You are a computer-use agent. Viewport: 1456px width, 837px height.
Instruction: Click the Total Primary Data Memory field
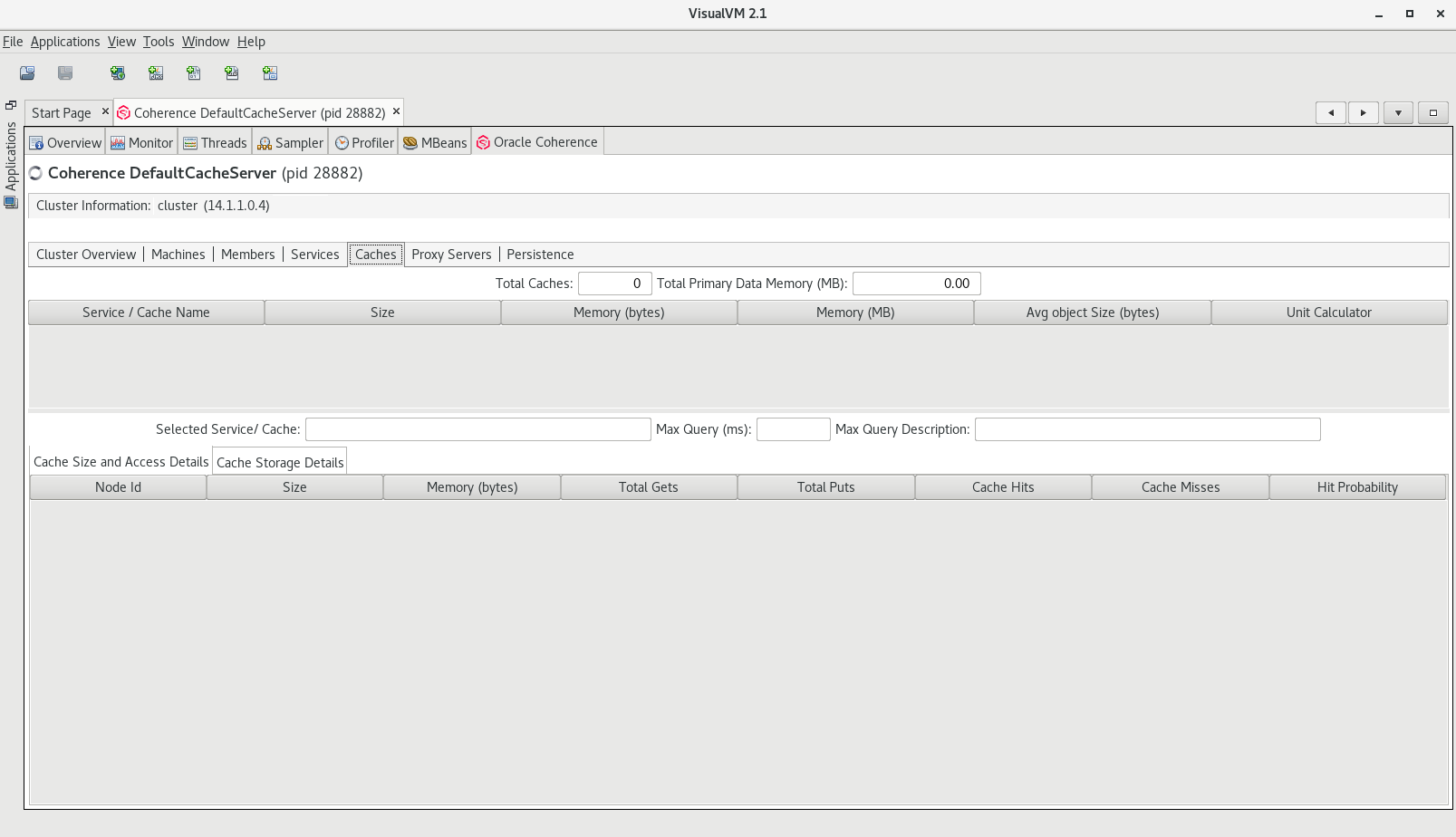pyautogui.click(x=917, y=284)
